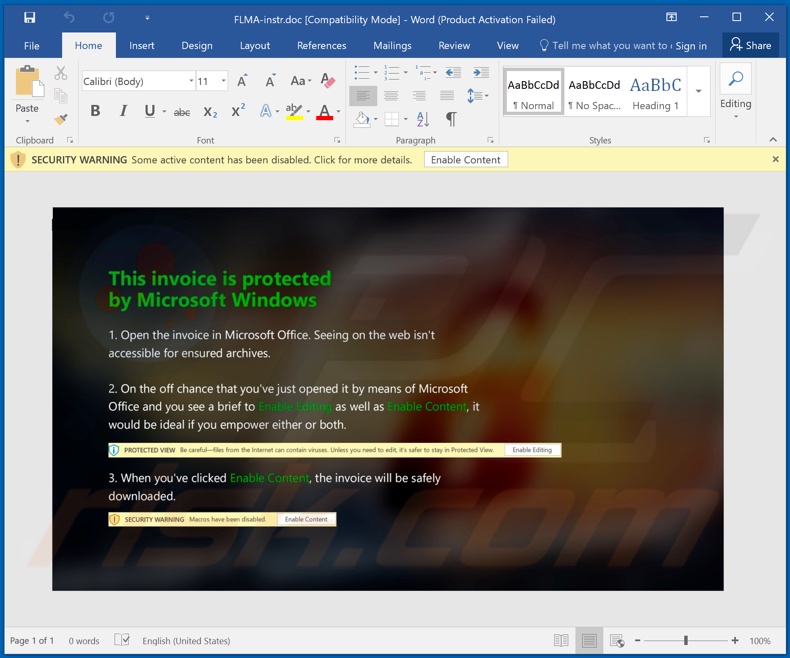Screen dimensions: 790x658
Task: Click the Shading paint bucket icon
Action: click(x=361, y=119)
